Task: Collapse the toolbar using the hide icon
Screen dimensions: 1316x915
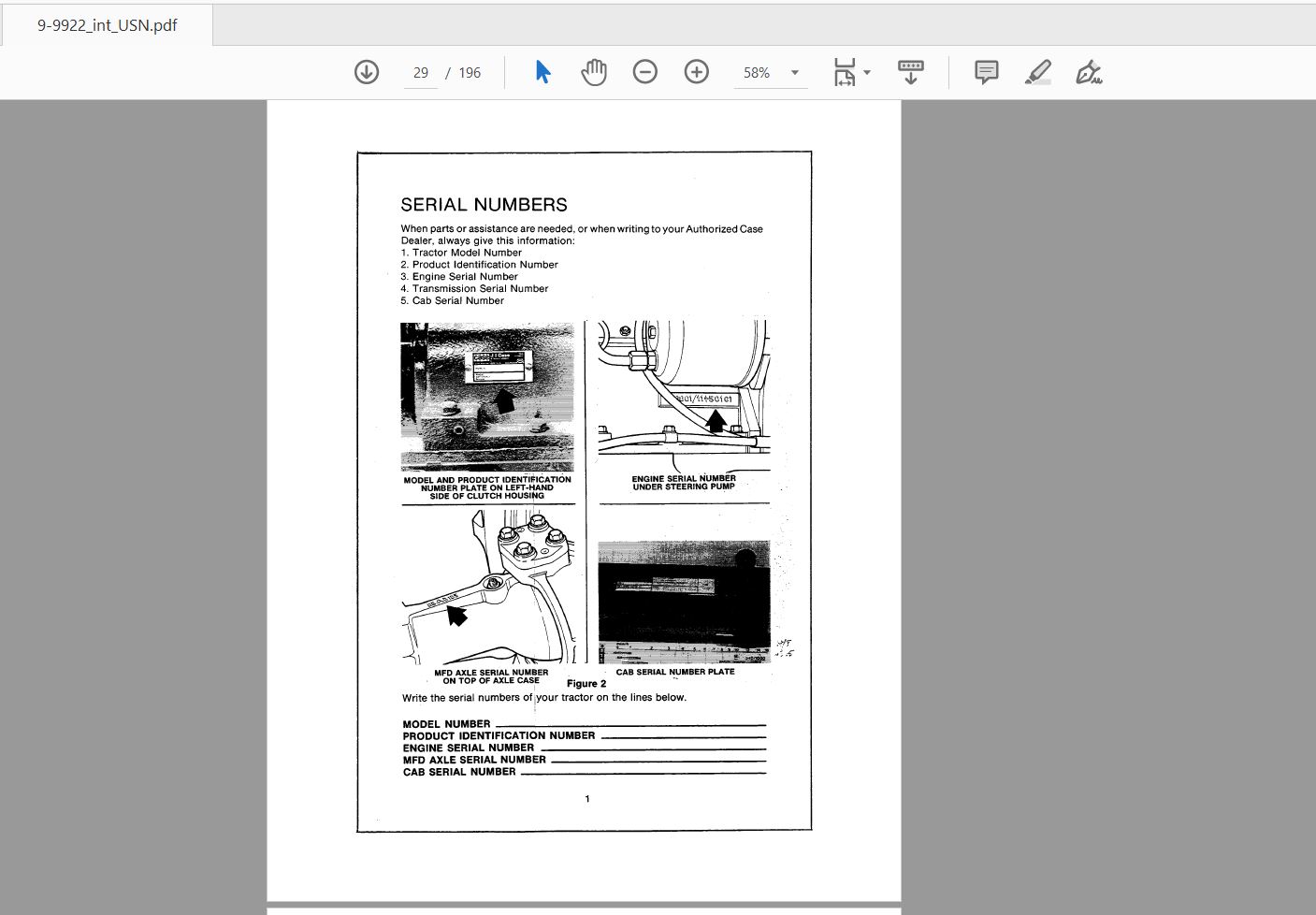Action: pos(911,71)
